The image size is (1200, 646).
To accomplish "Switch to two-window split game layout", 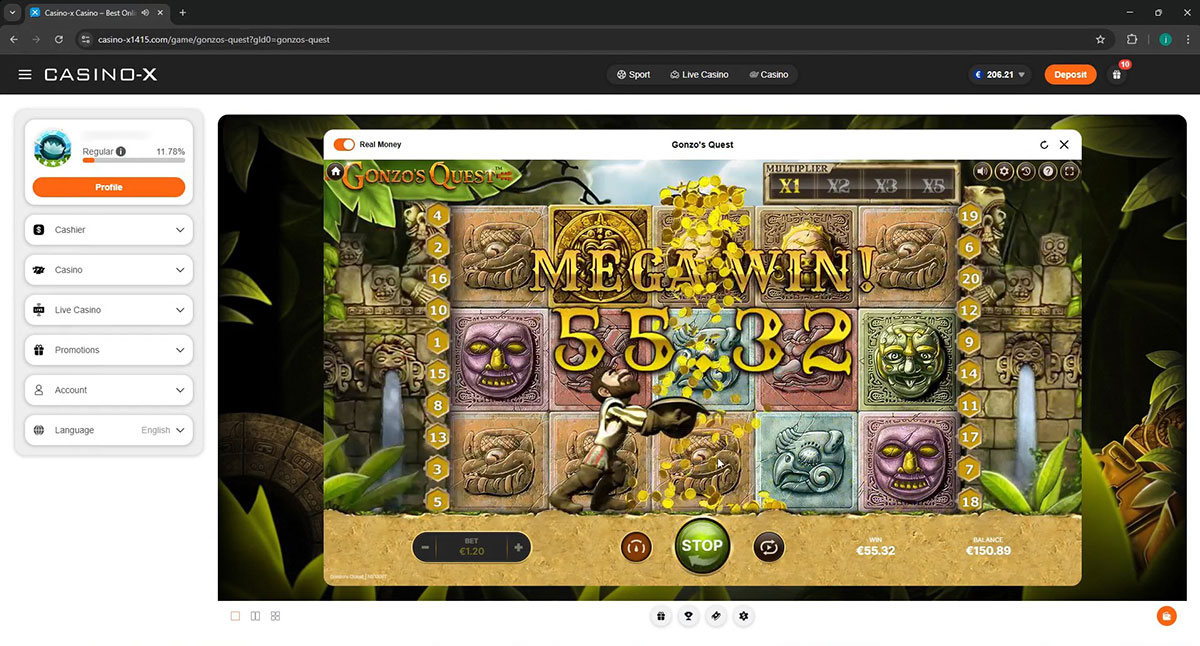I will (x=255, y=616).
